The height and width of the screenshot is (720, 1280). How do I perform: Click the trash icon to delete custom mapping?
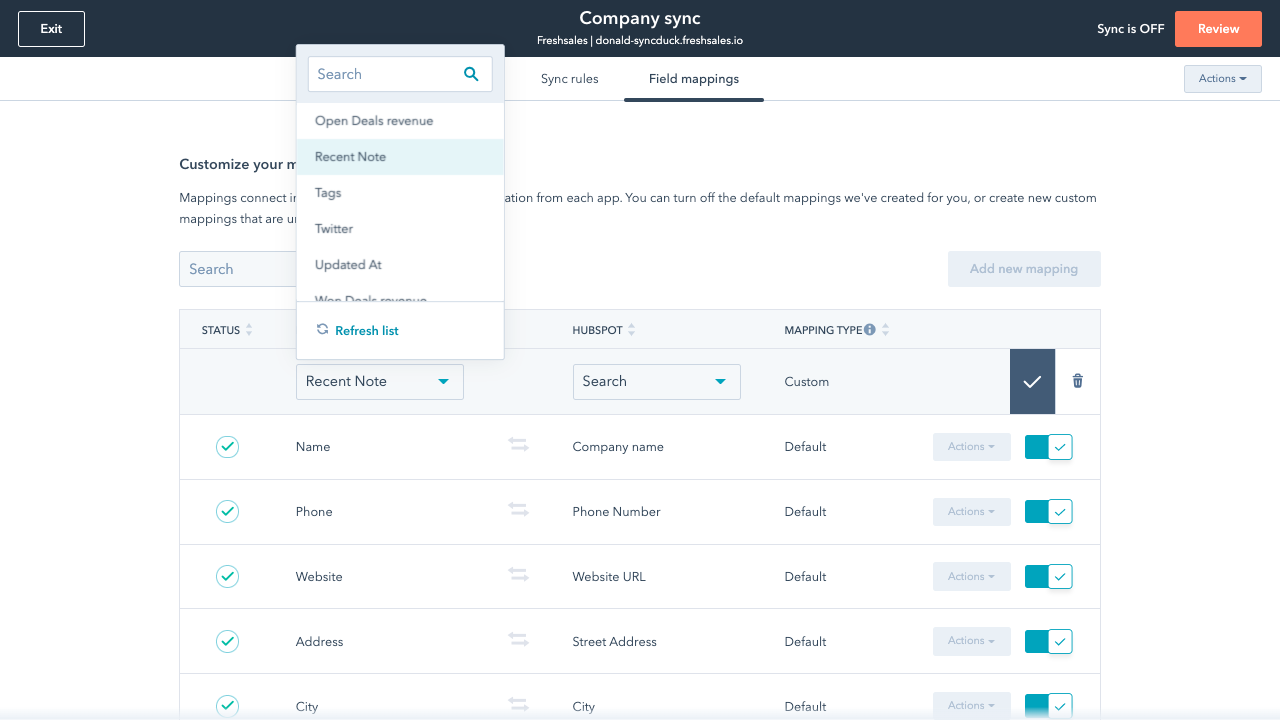tap(1077, 381)
